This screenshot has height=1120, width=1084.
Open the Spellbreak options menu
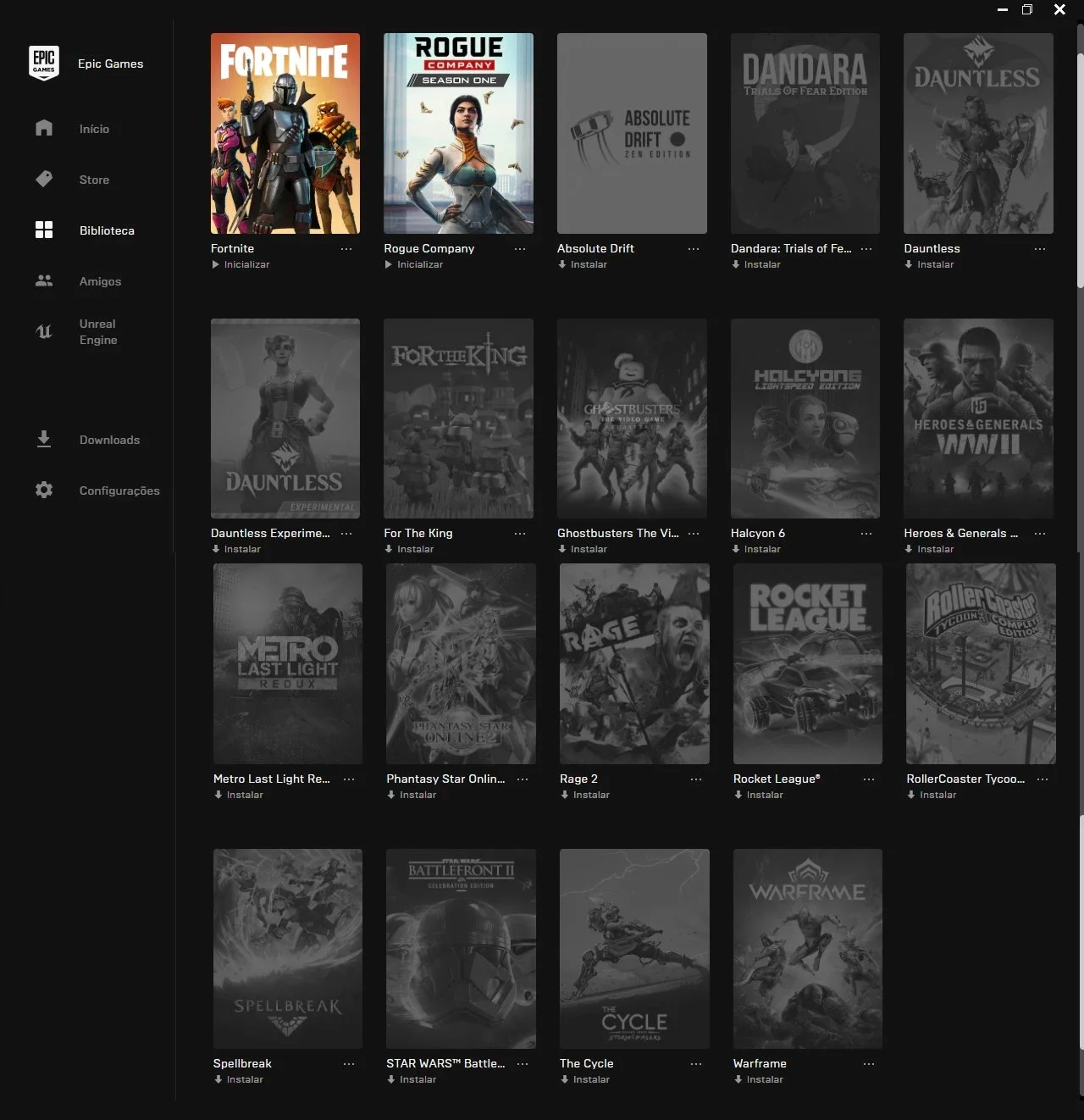pos(349,1063)
